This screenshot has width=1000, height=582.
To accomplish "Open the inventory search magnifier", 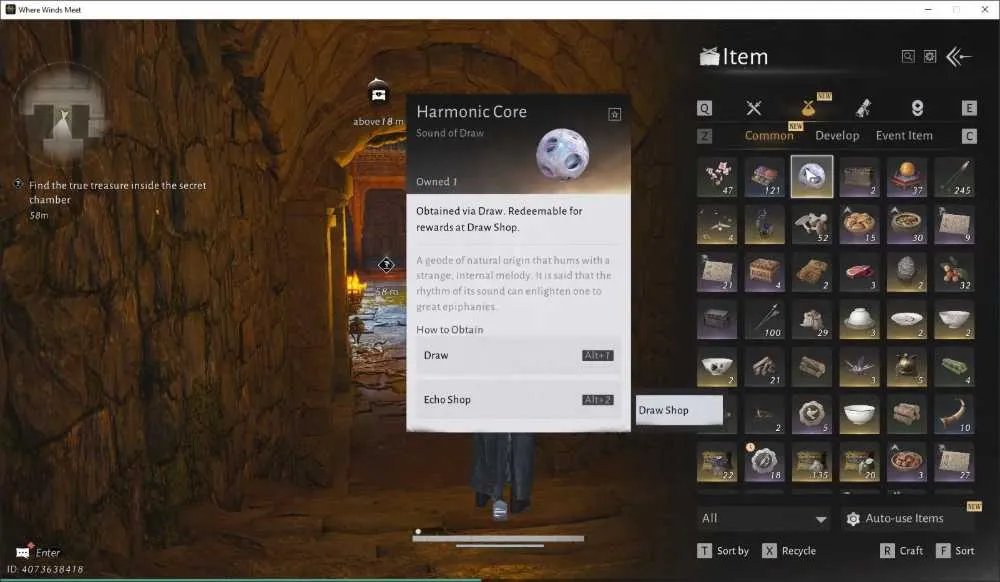I will click(x=908, y=57).
